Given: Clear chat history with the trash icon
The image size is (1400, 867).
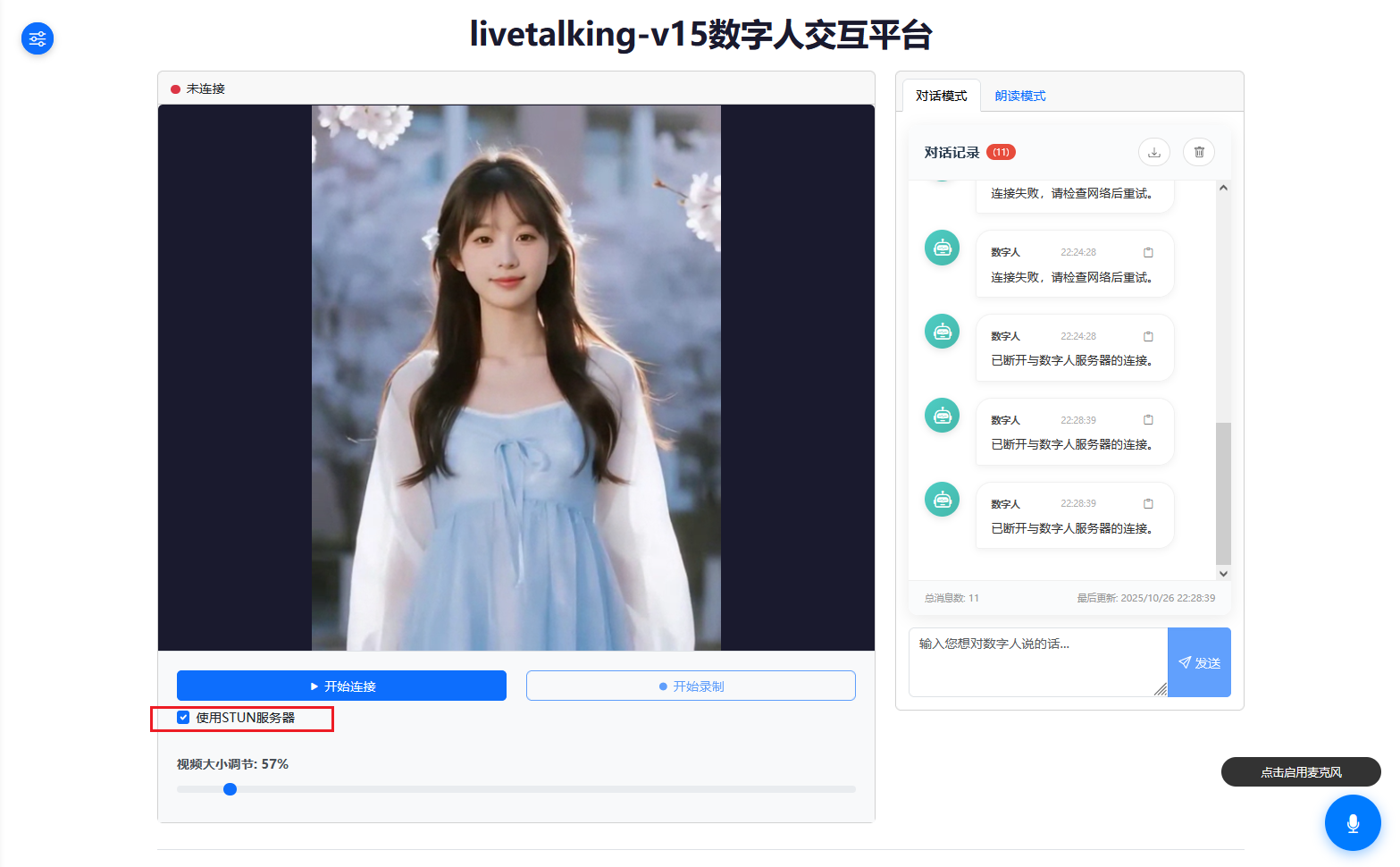Looking at the screenshot, I should (x=1198, y=152).
